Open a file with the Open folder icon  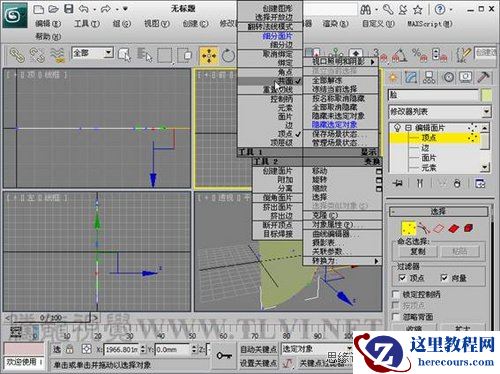[x=53, y=9]
